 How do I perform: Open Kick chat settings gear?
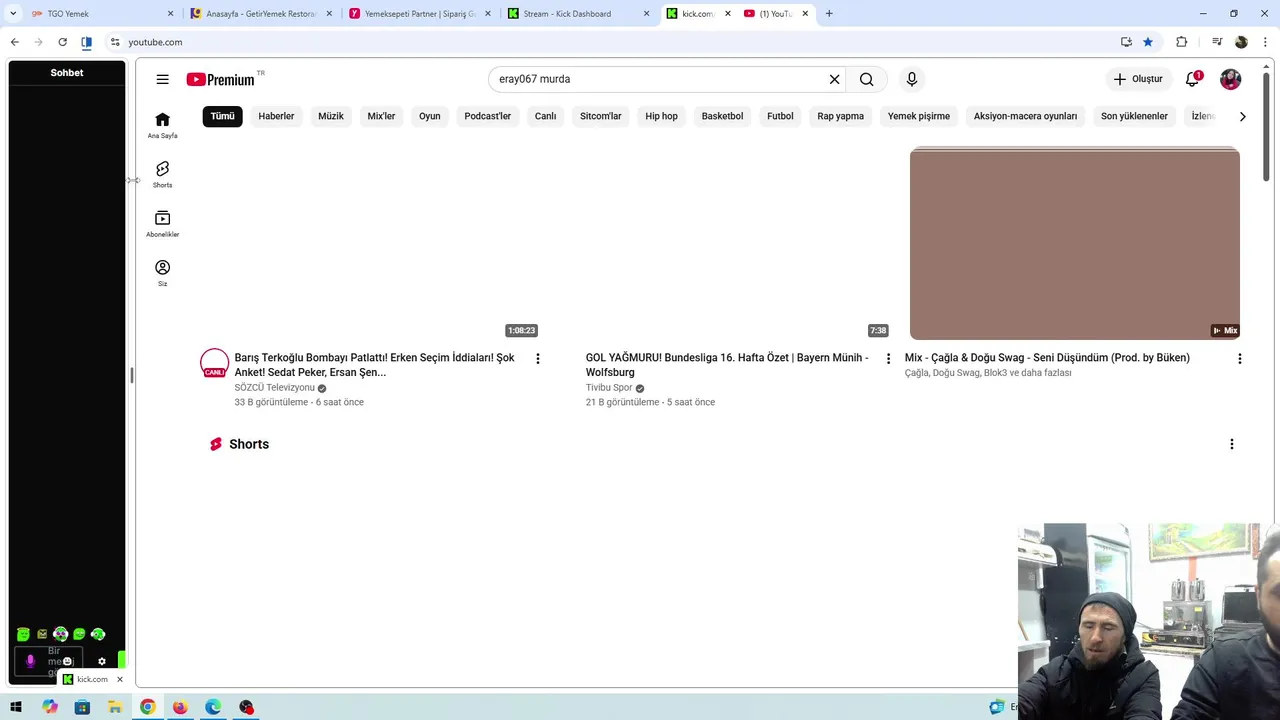pyautogui.click(x=101, y=661)
